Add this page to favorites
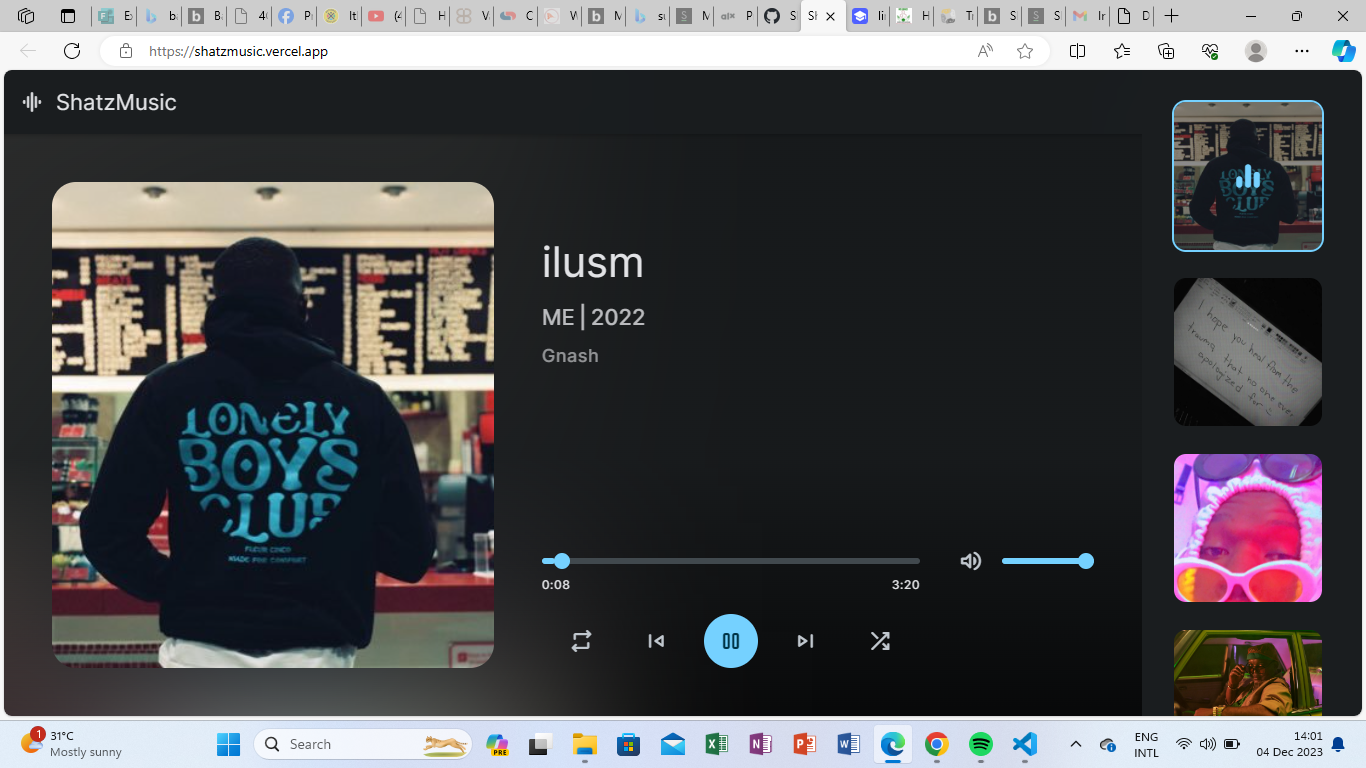Image resolution: width=1366 pixels, height=768 pixels. (1025, 51)
